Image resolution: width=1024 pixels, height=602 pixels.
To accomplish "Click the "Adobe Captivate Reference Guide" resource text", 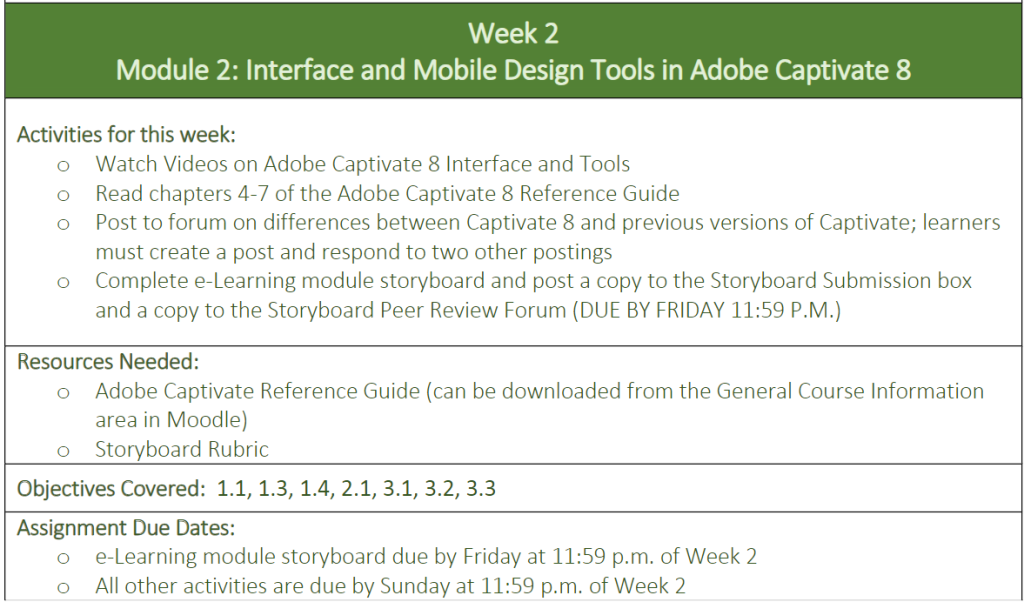I will point(258,391).
